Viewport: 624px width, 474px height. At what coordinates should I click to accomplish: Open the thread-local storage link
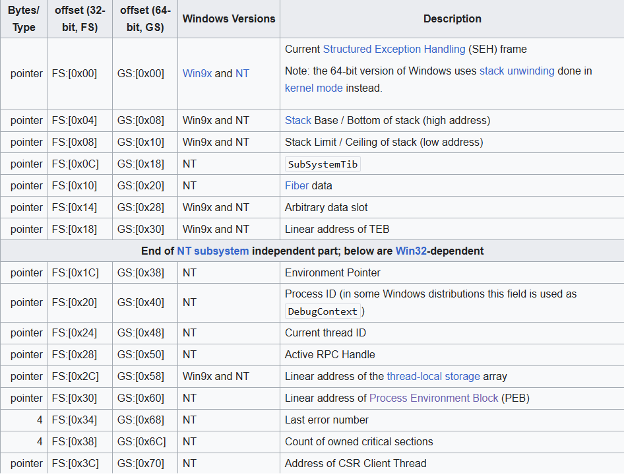coord(433,376)
